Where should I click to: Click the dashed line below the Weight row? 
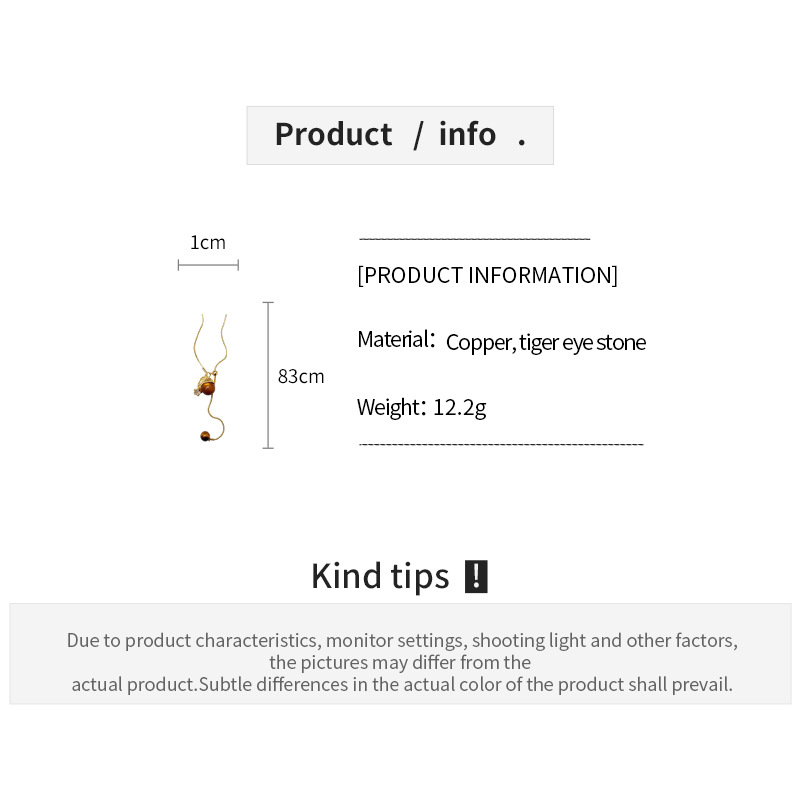pyautogui.click(x=500, y=444)
